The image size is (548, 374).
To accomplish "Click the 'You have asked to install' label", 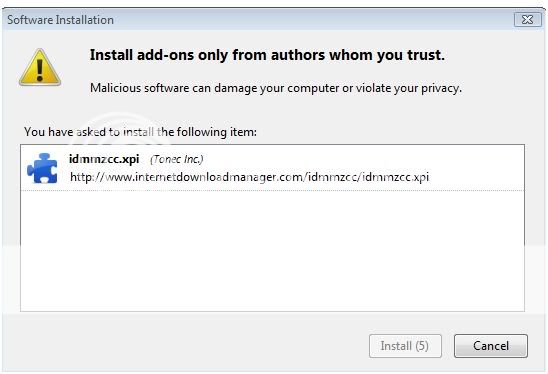I will (x=140, y=132).
